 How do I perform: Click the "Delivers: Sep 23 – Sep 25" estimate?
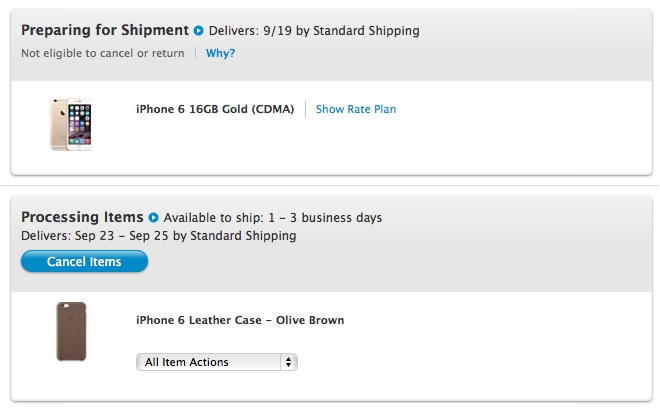(x=159, y=236)
